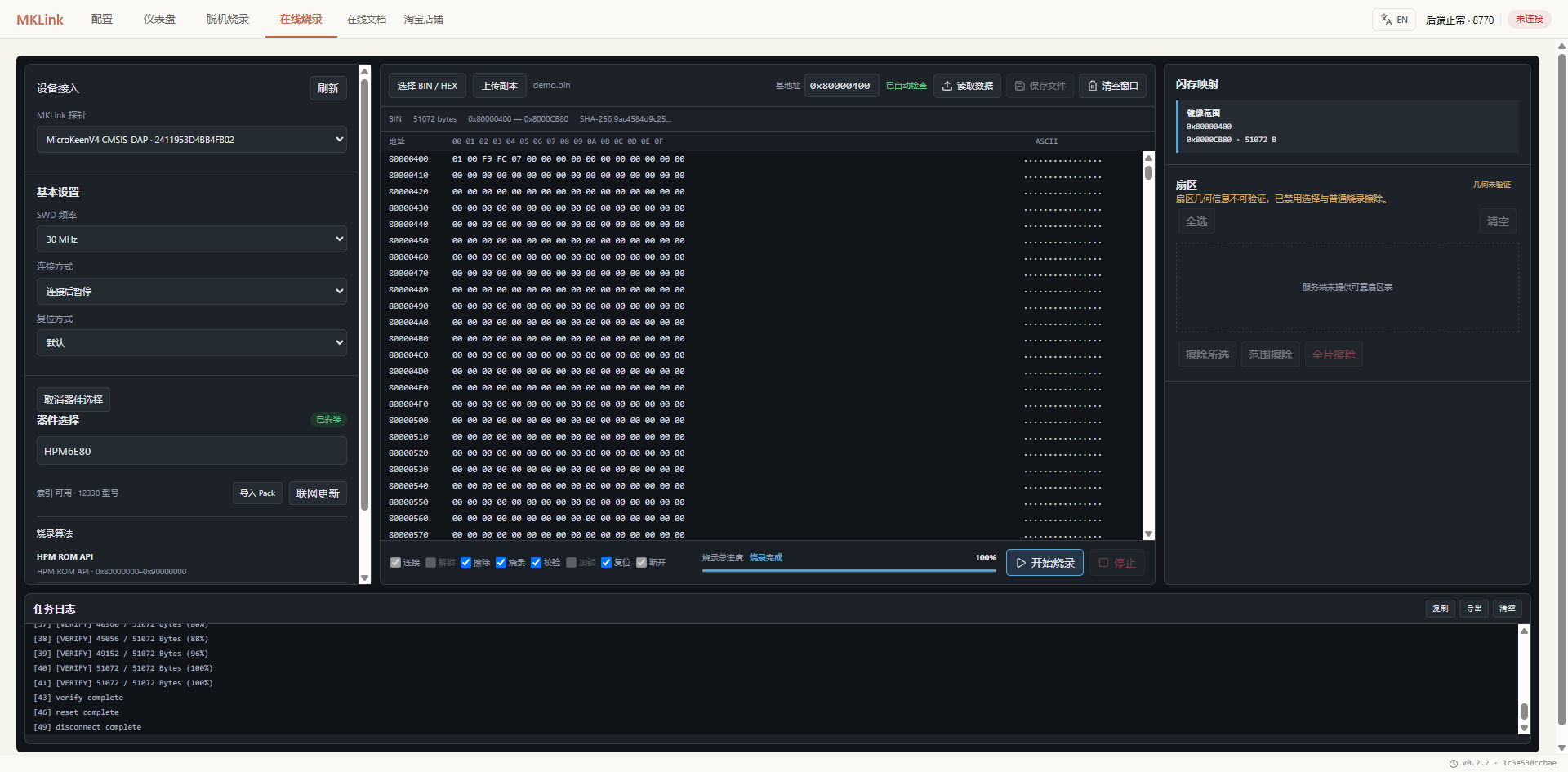Click the 未连接 status badge
The height and width of the screenshot is (772, 1568).
1530,20
